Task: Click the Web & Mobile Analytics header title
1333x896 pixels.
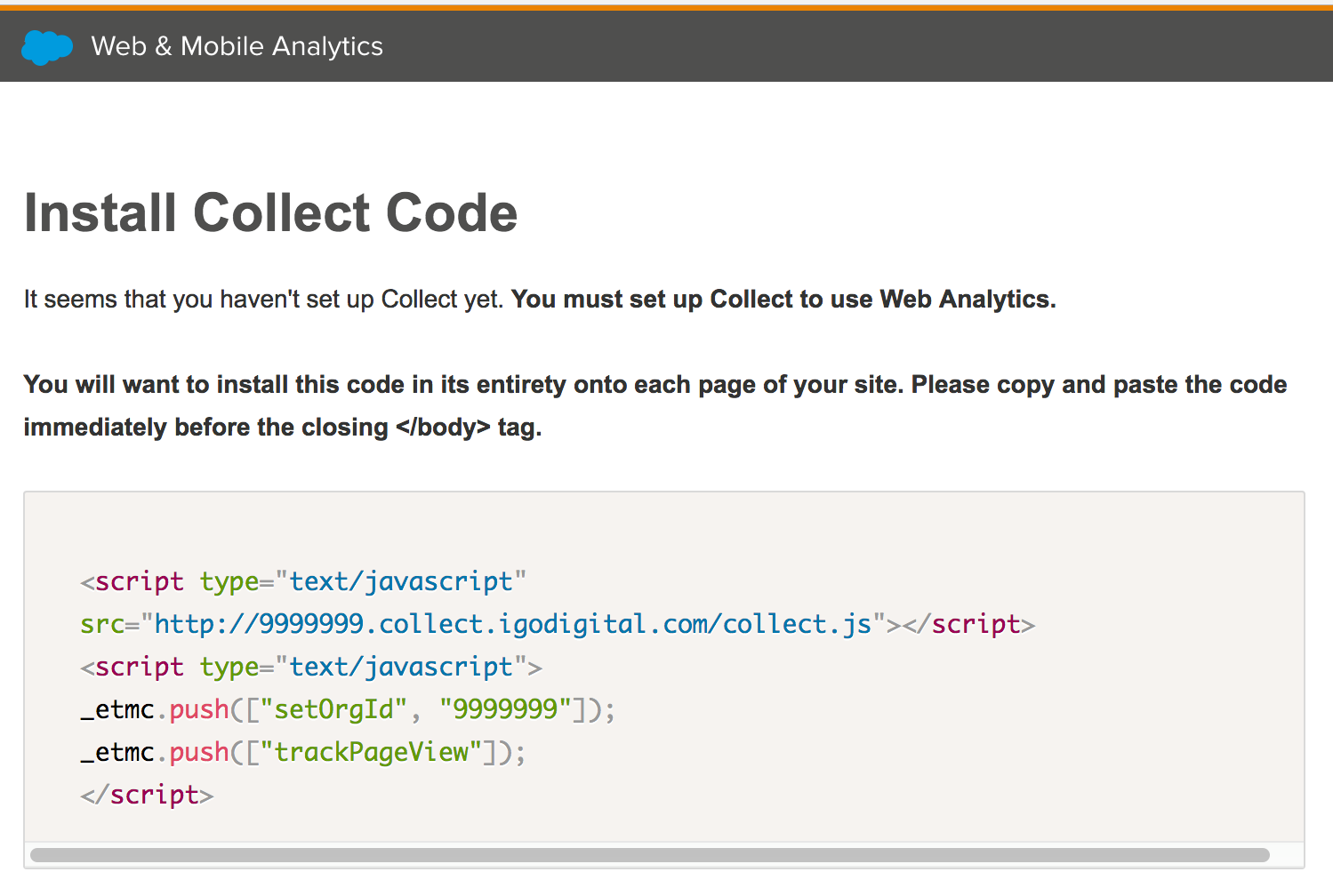Action: 237,46
